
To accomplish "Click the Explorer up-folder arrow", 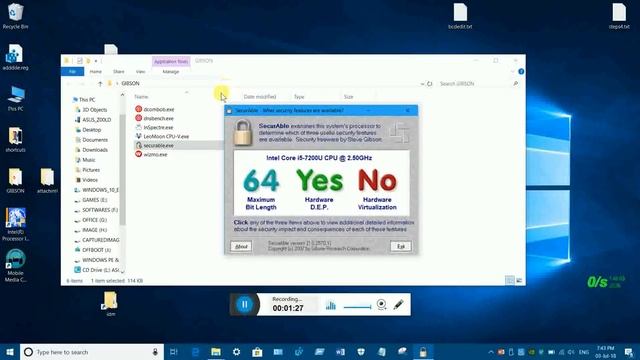I will (x=100, y=84).
